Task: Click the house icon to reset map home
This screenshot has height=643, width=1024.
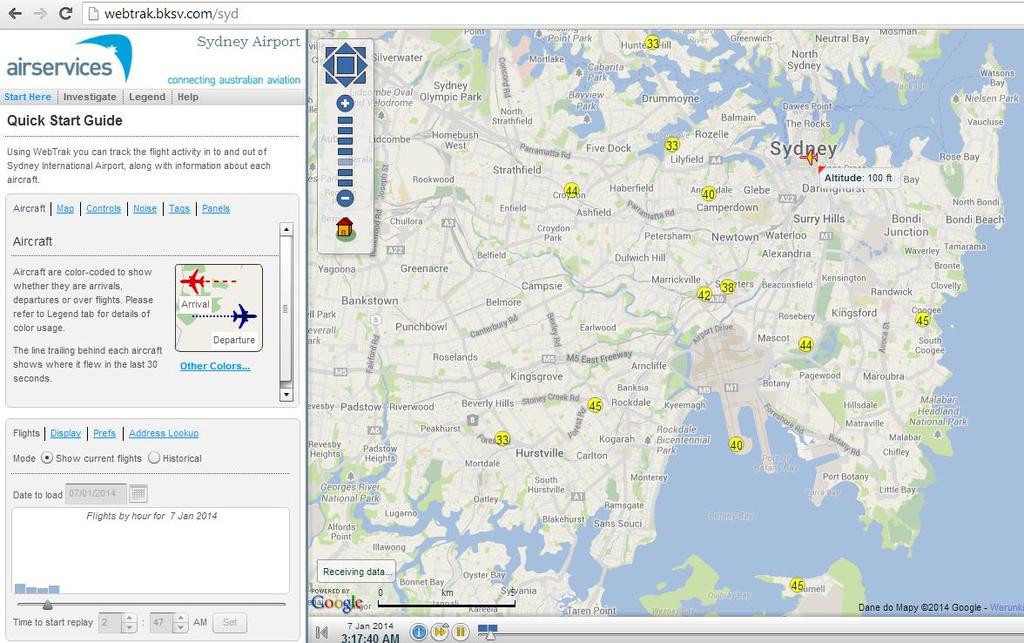Action: coord(345,228)
